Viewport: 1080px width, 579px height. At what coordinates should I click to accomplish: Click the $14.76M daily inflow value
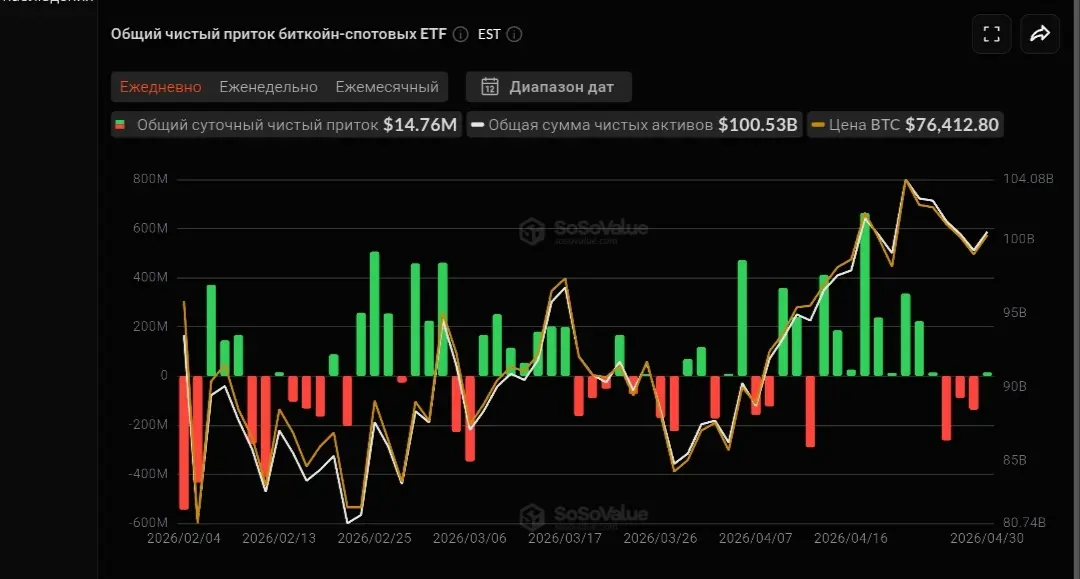pyautogui.click(x=420, y=125)
